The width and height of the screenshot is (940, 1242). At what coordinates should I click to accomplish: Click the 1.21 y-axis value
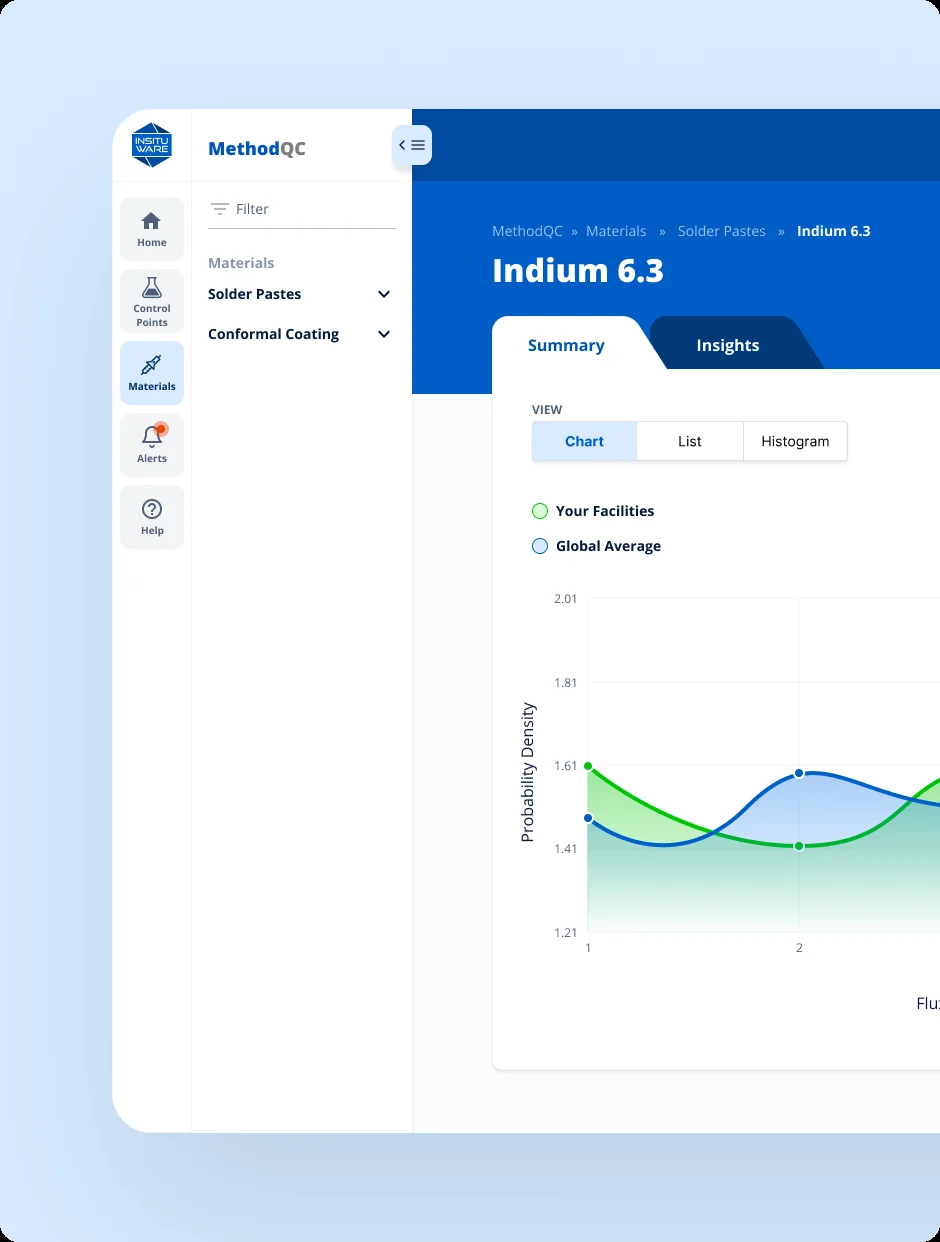tap(566, 932)
